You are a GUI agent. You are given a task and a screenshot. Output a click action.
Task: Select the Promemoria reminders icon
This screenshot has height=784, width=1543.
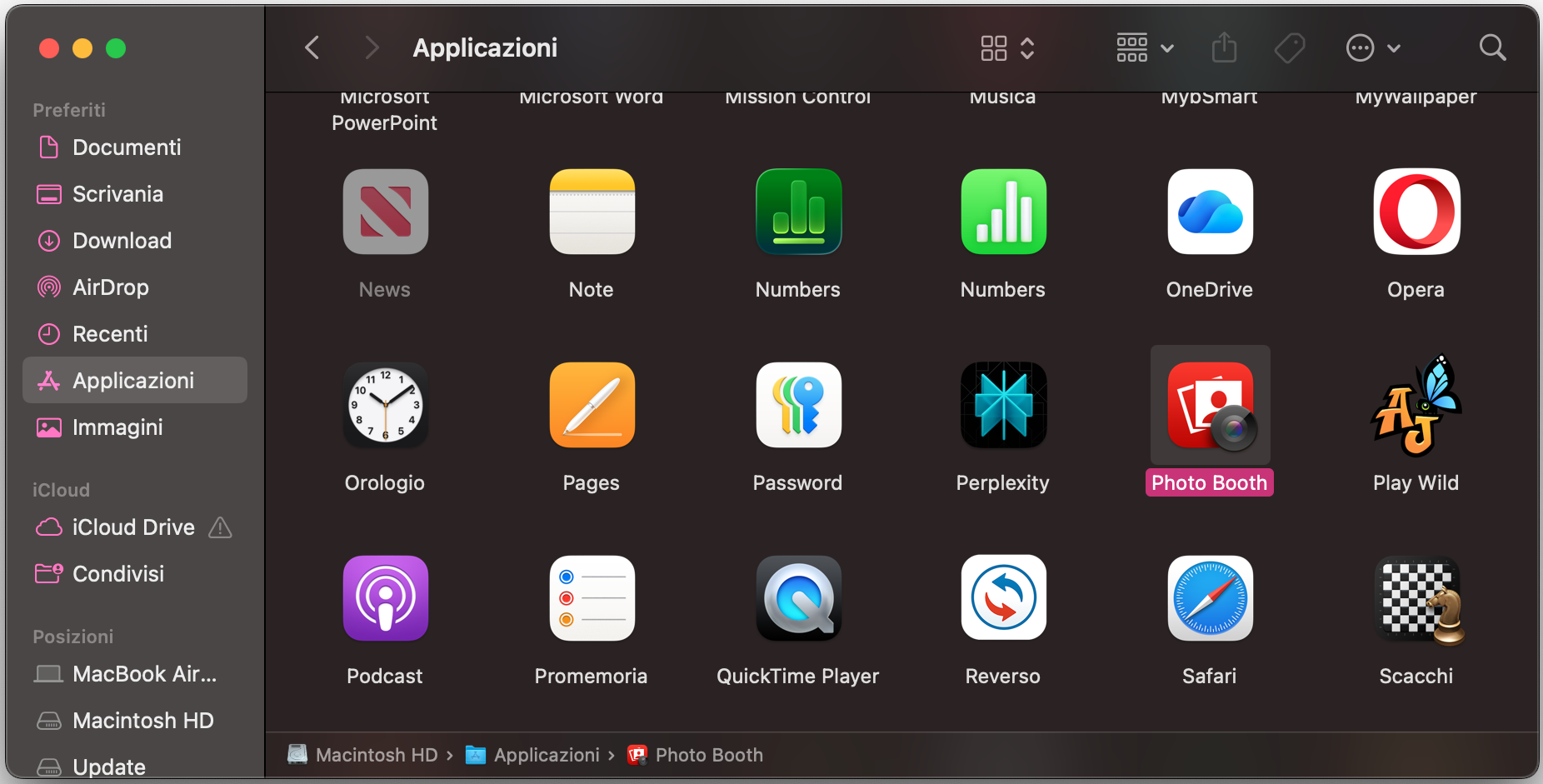click(592, 598)
